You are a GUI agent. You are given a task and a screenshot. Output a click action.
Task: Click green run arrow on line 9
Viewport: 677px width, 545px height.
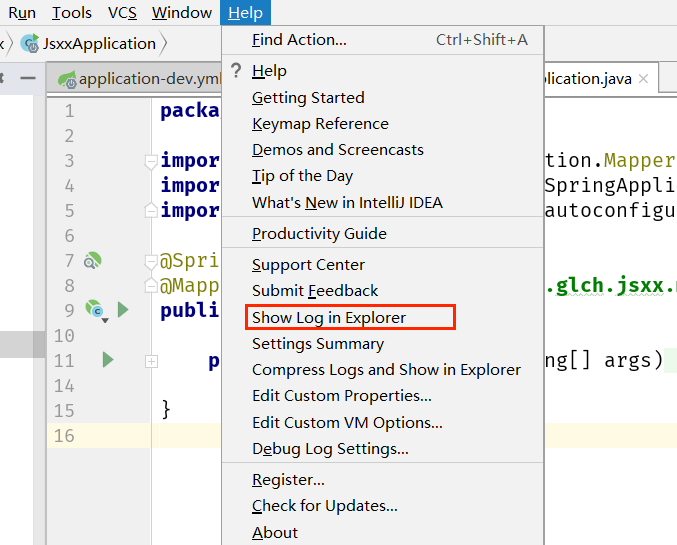pyautogui.click(x=123, y=310)
